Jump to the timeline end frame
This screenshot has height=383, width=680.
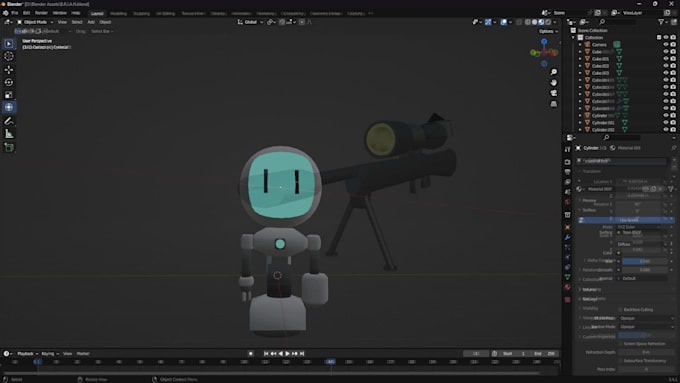[302, 354]
